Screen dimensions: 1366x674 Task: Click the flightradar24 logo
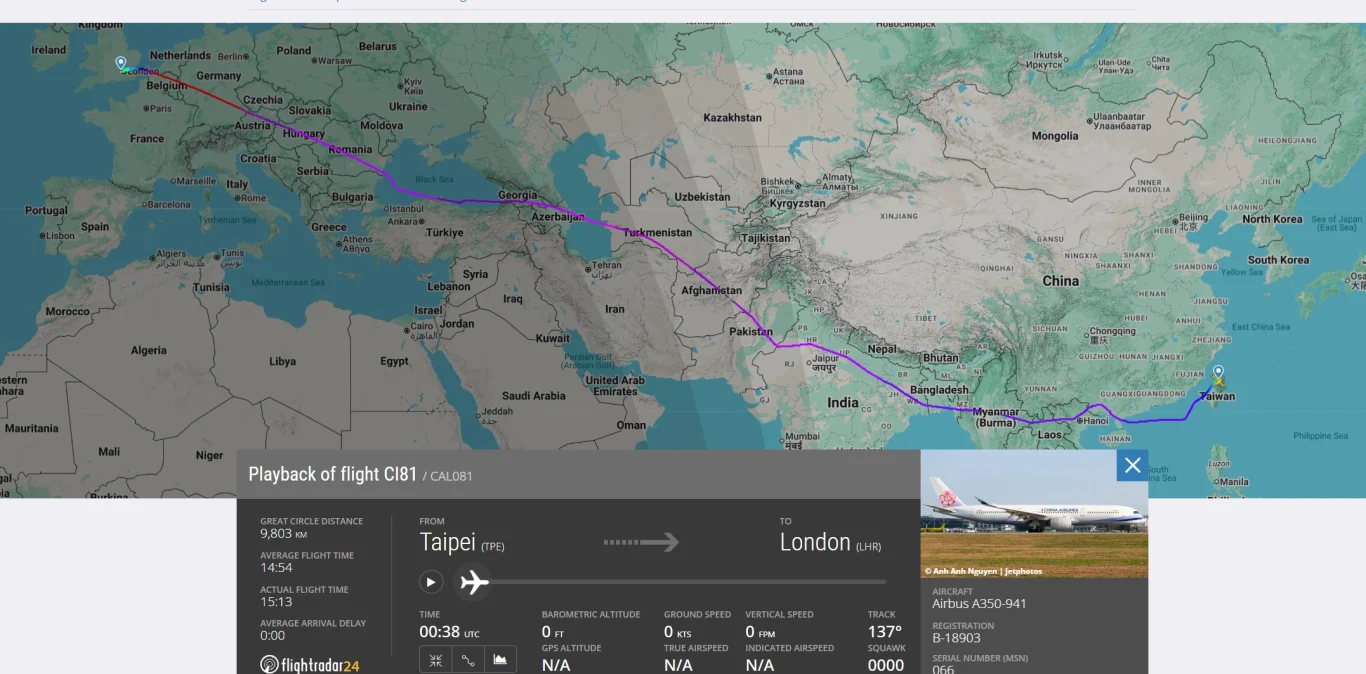310,665
